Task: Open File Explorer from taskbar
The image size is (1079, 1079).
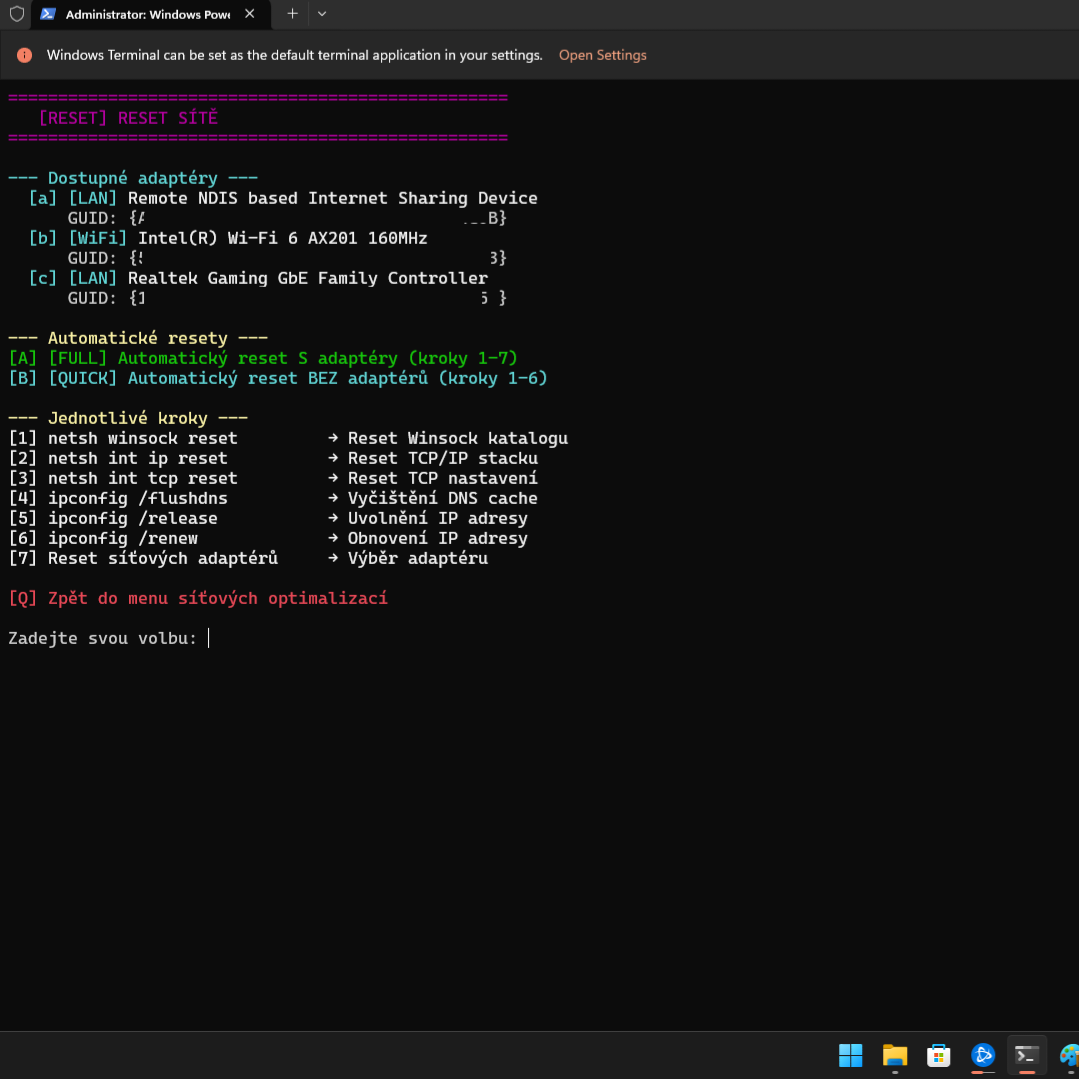Action: [894, 1055]
